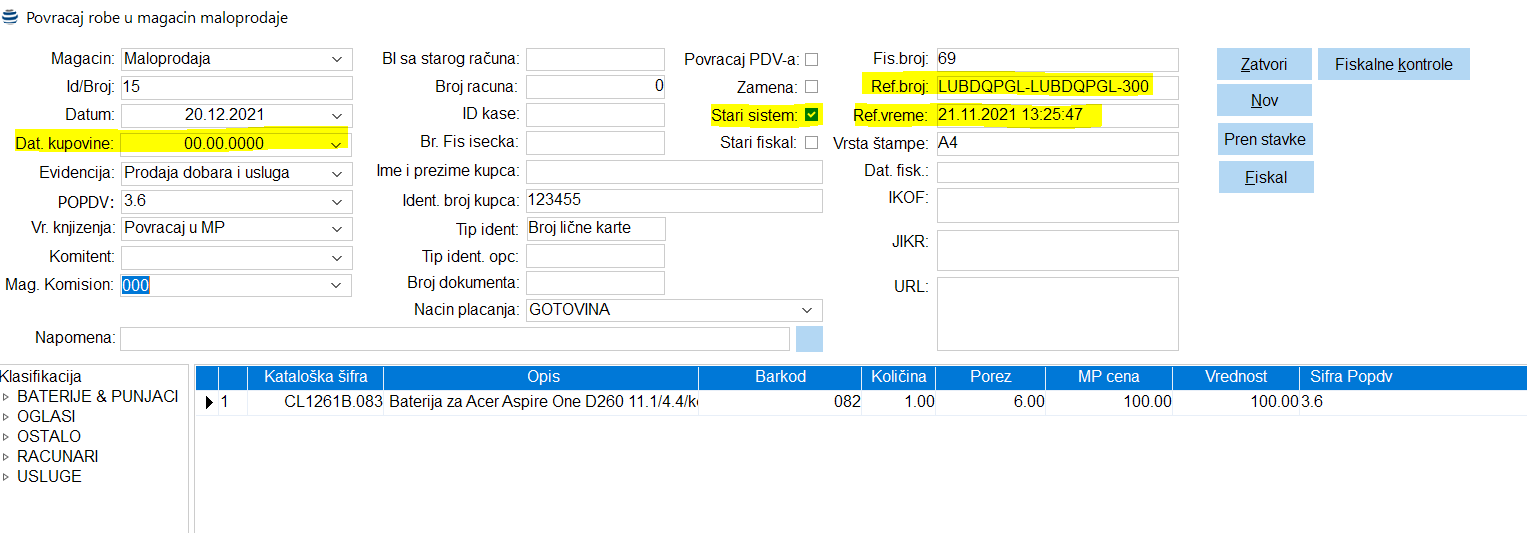The height and width of the screenshot is (533, 1527).
Task: Expand the Datum date picker
Action: 336,116
